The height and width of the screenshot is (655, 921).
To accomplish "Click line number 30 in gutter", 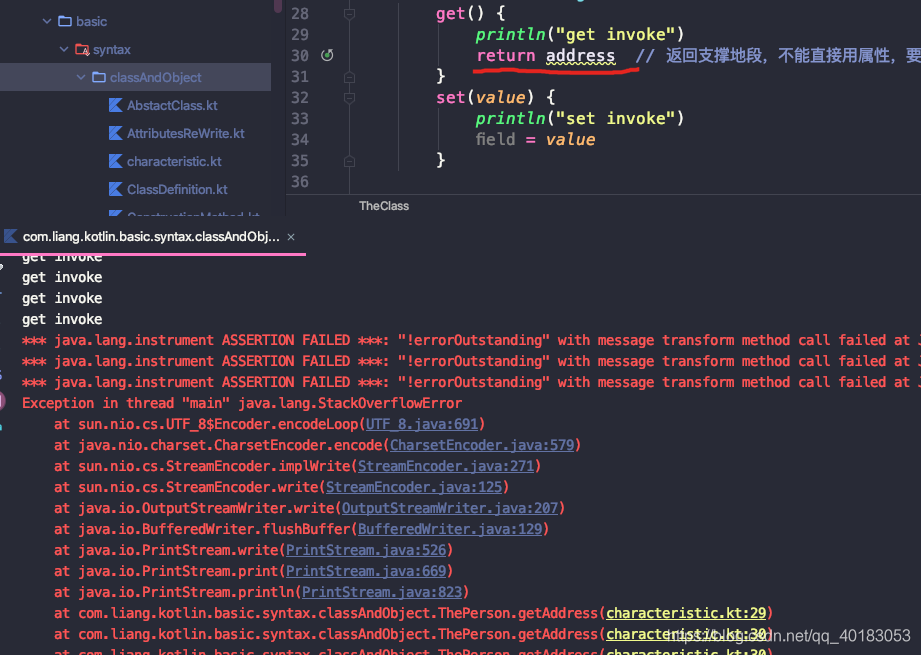I will pos(300,56).
